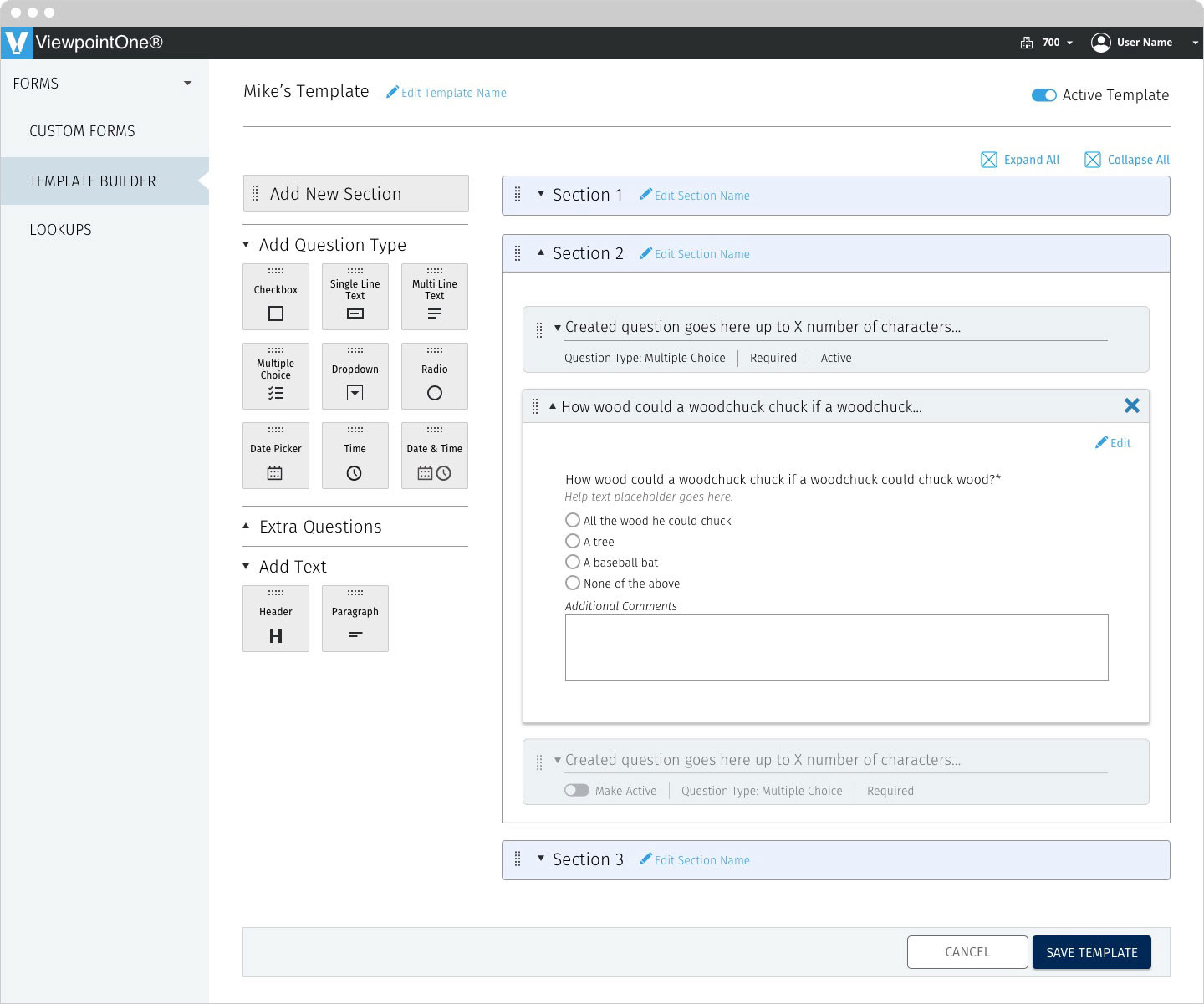
Task: Click the woodchuck question drag handle
Action: [x=535, y=407]
